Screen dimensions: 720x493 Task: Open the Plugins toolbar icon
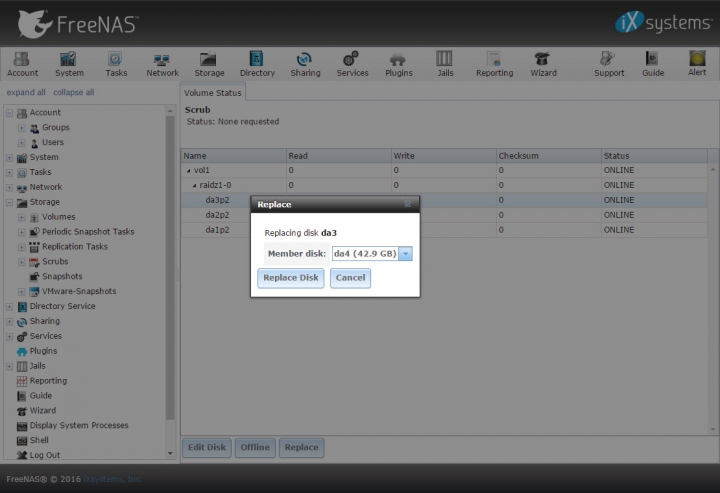pyautogui.click(x=399, y=64)
